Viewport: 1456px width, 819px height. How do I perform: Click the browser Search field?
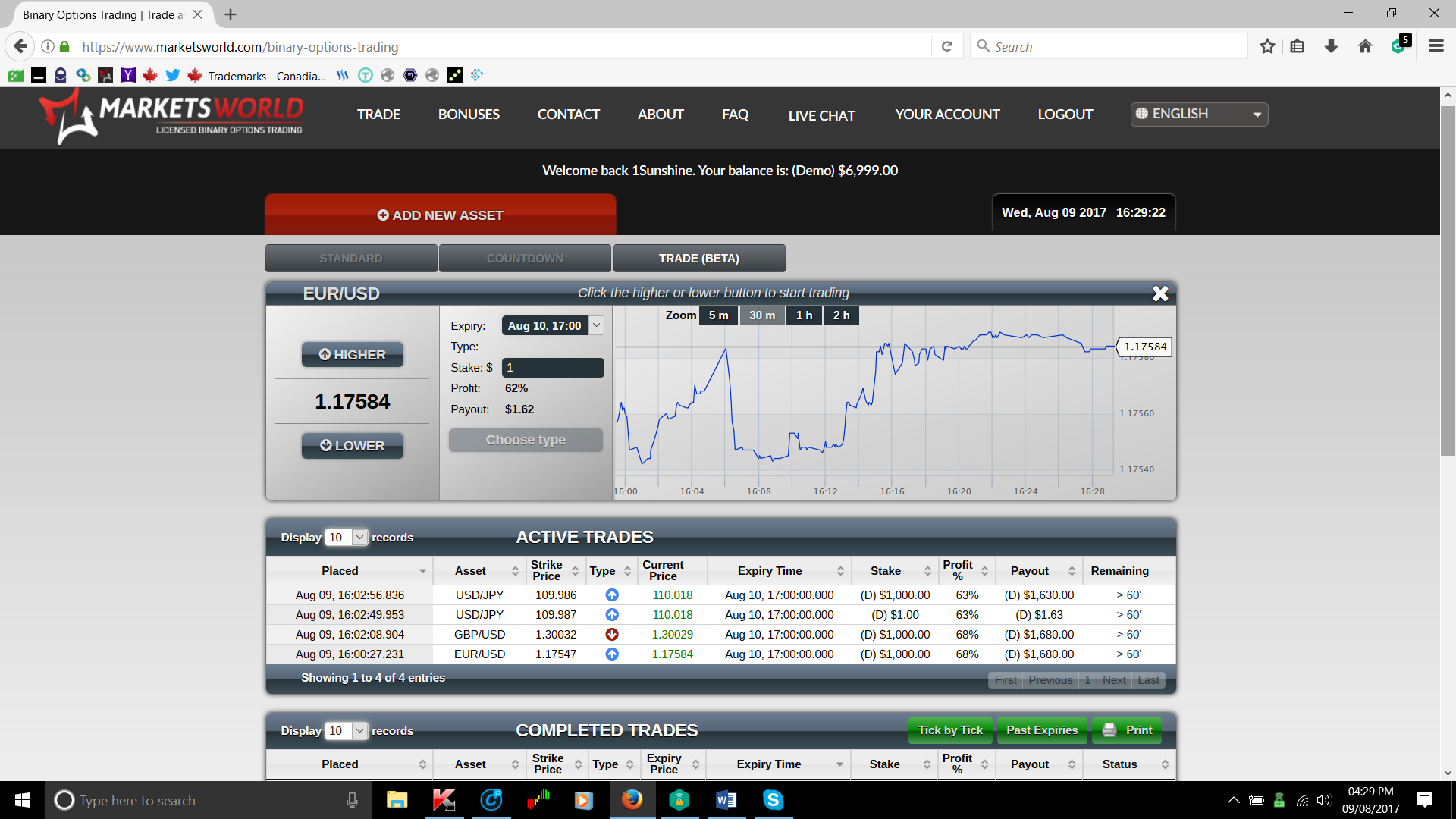point(1109,47)
